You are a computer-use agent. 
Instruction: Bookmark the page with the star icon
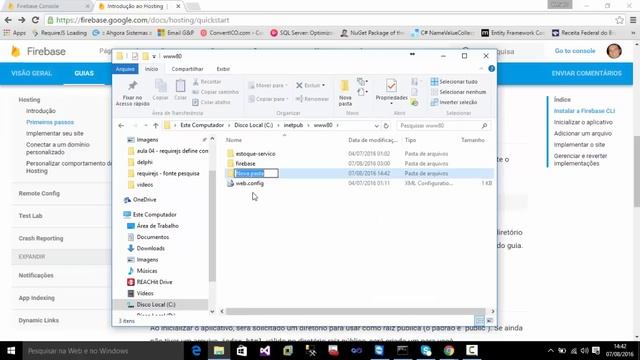(x=619, y=20)
